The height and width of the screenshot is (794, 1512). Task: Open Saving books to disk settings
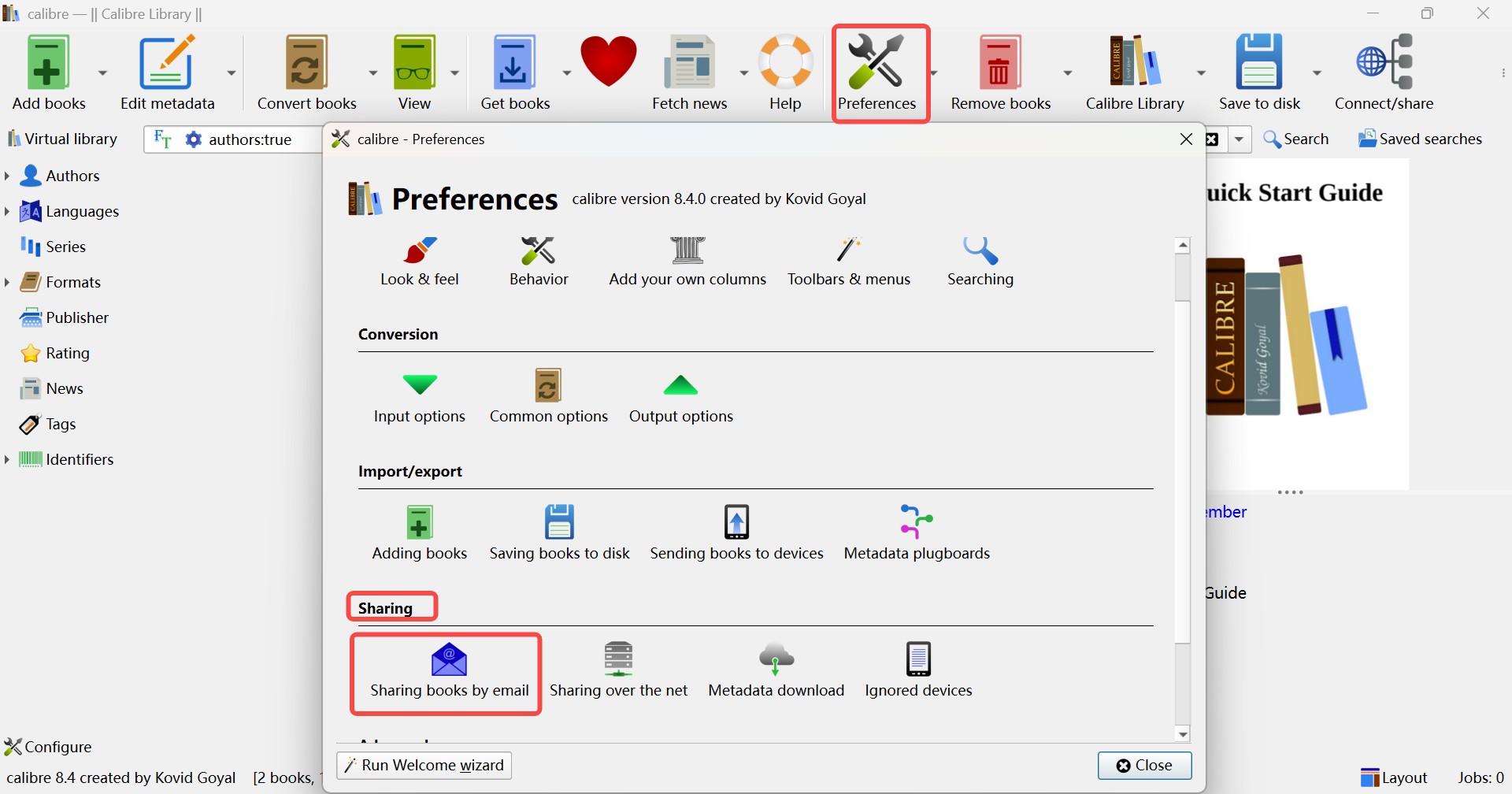[x=560, y=533]
